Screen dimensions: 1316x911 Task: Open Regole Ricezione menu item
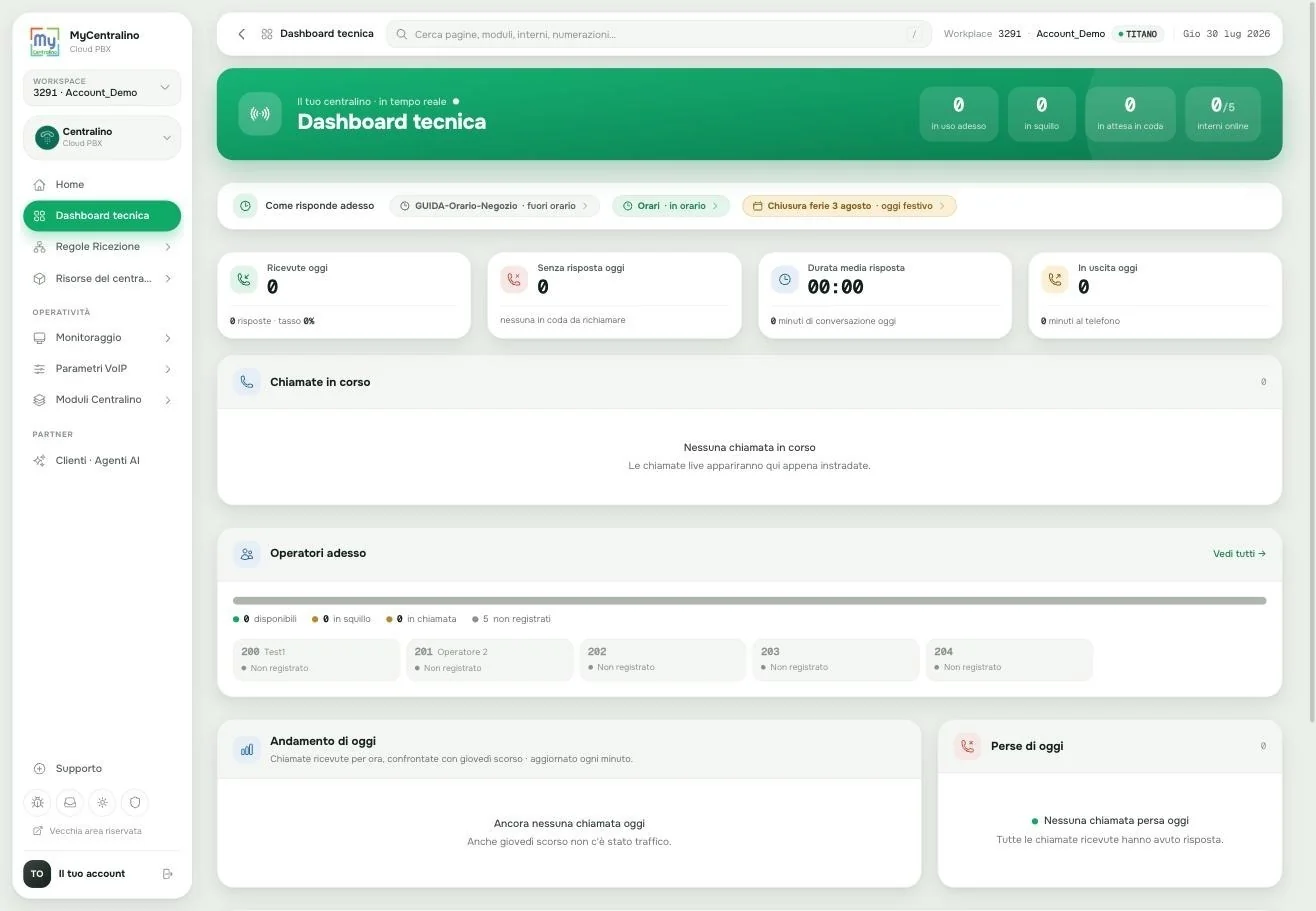(x=102, y=247)
